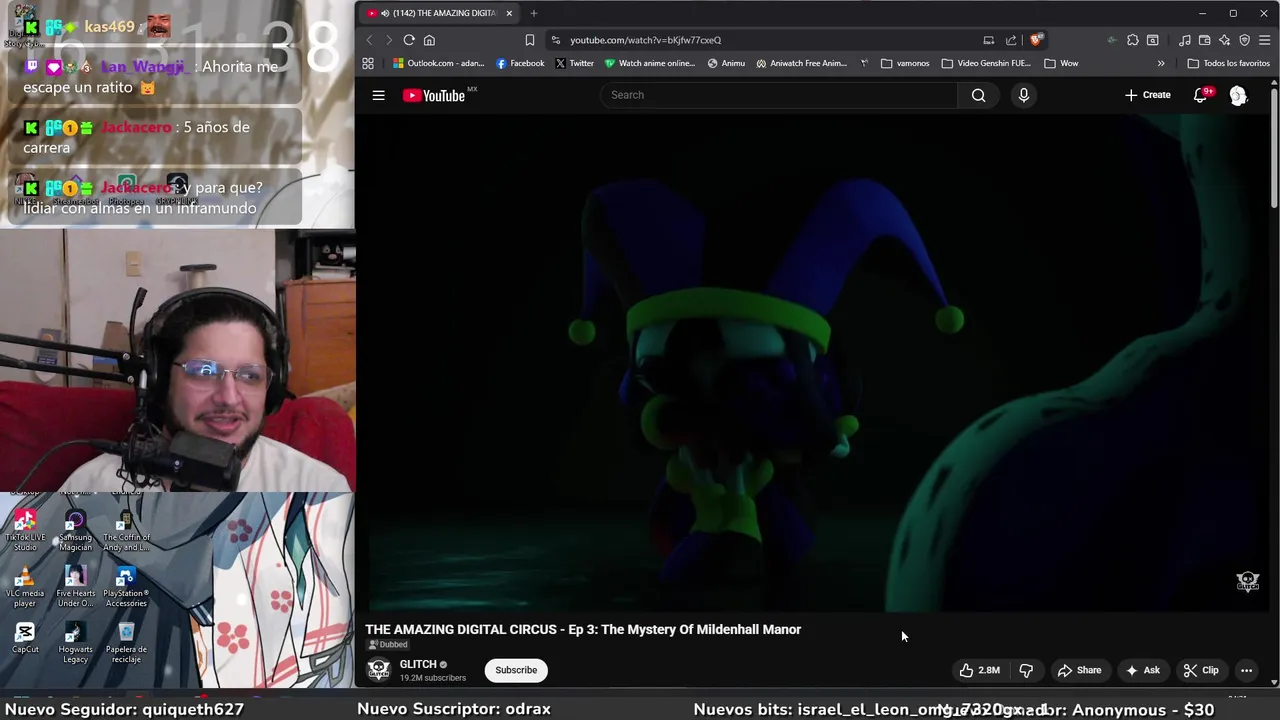The image size is (1280, 720).
Task: Open the Aniwatch Free Anime bookmark
Action: click(x=801, y=63)
